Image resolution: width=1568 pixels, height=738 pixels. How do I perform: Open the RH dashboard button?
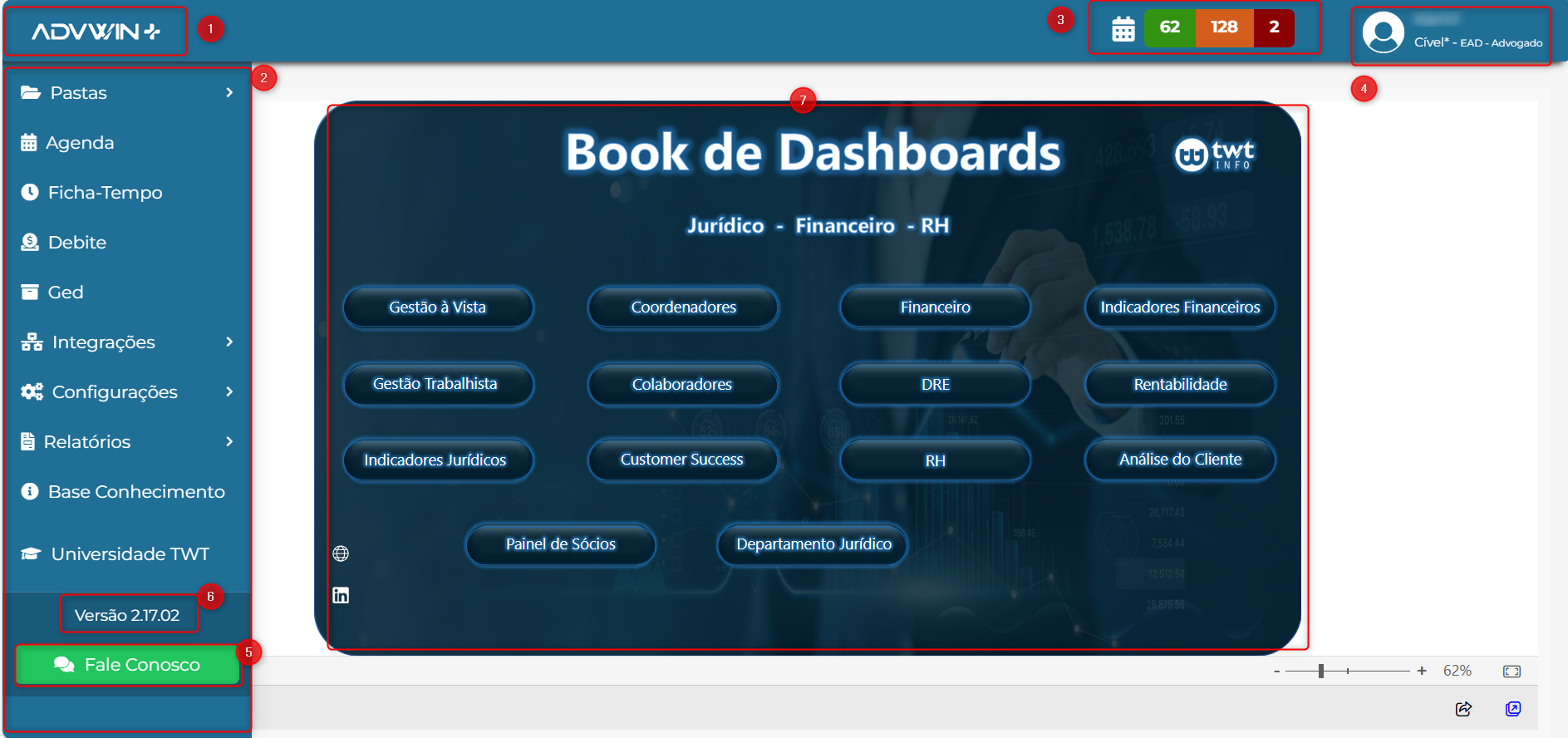936,460
